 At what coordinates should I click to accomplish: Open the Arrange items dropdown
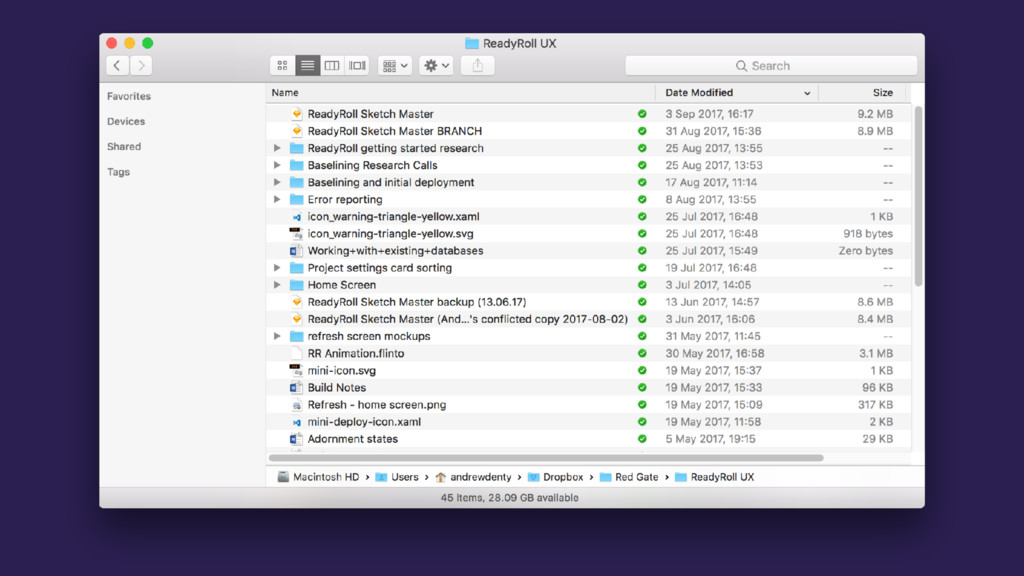(395, 66)
